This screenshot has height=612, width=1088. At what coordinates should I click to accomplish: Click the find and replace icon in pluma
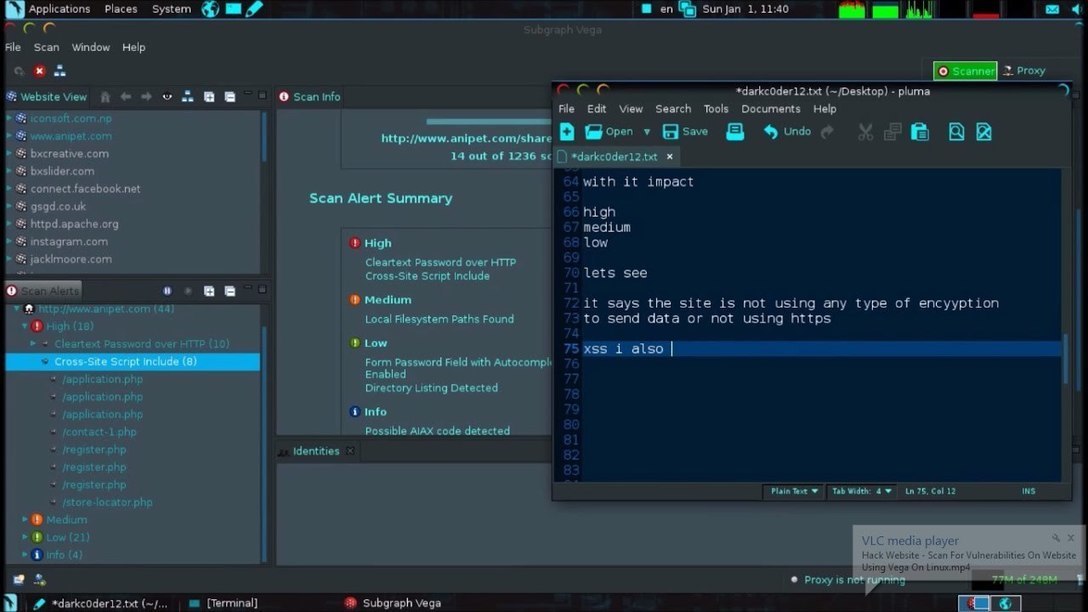pyautogui.click(x=984, y=131)
